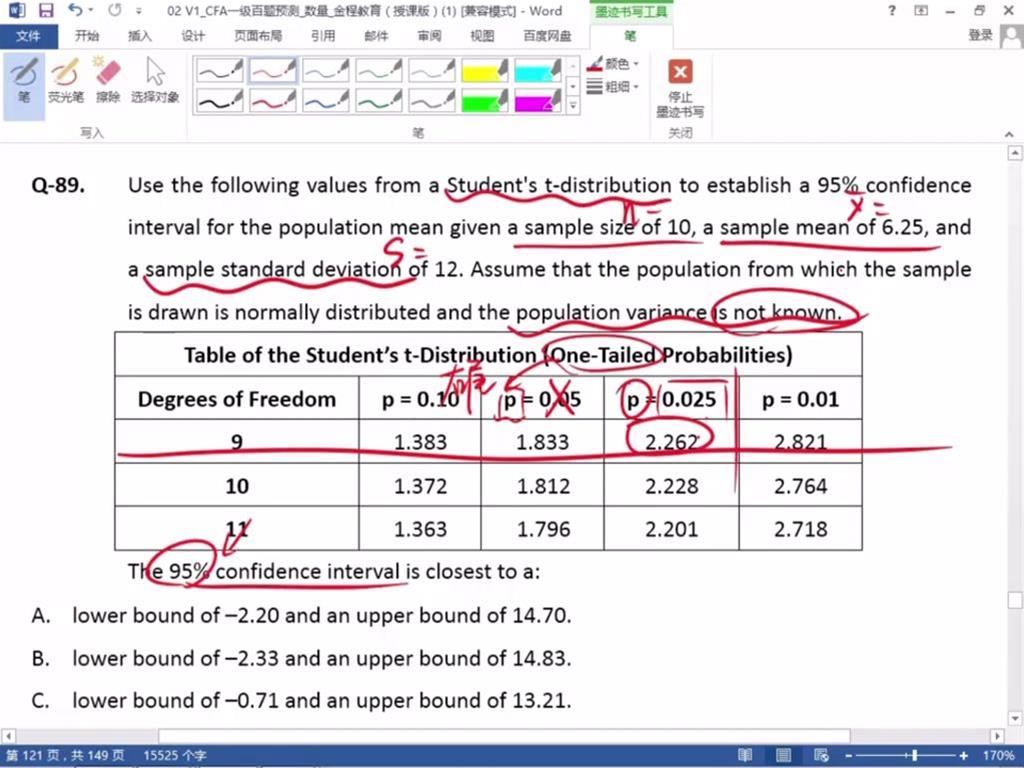Image resolution: width=1024 pixels, height=768 pixels.
Task: Click Stop Inking (停止墨迹书写) button
Action: (680, 88)
